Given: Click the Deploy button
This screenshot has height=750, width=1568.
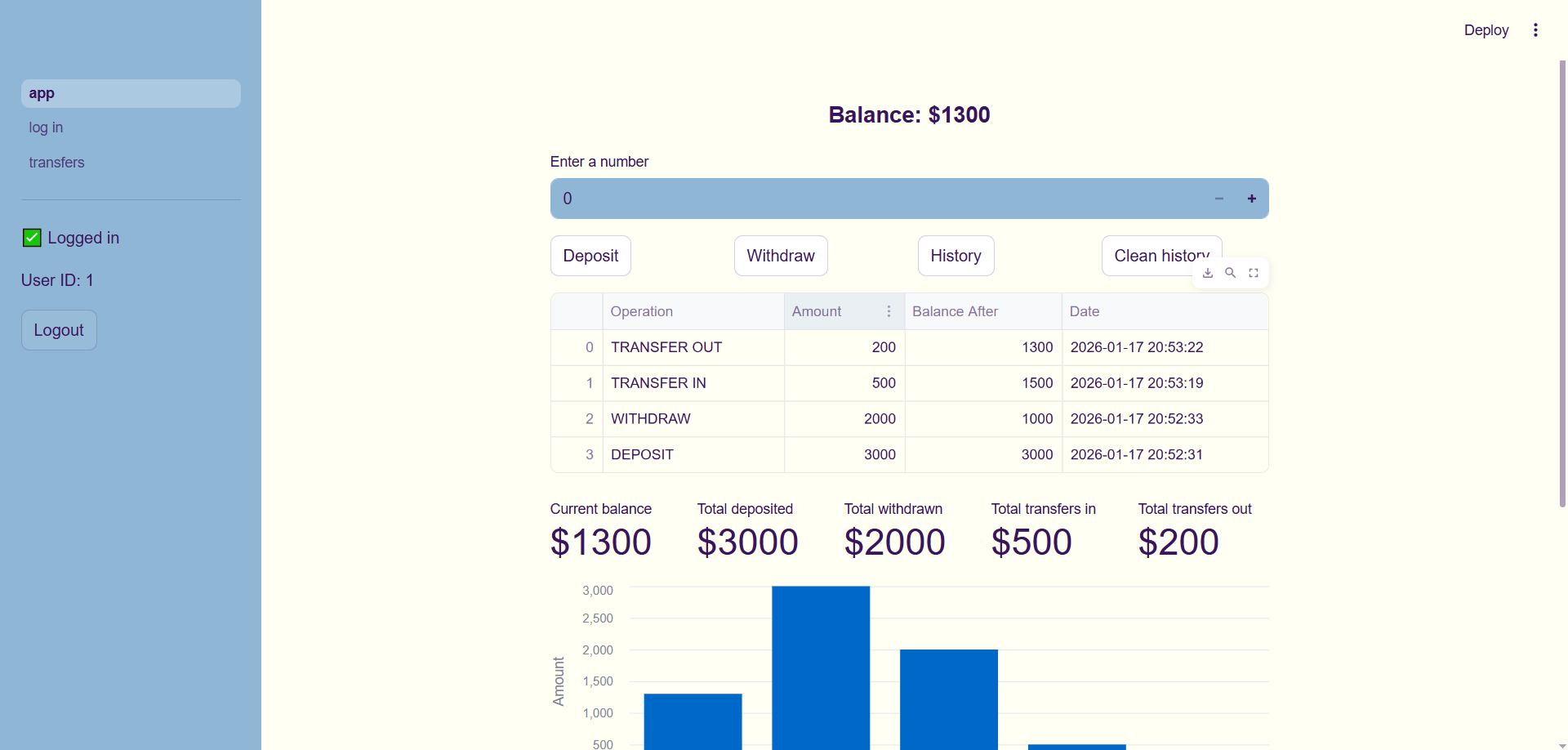Looking at the screenshot, I should tap(1486, 30).
